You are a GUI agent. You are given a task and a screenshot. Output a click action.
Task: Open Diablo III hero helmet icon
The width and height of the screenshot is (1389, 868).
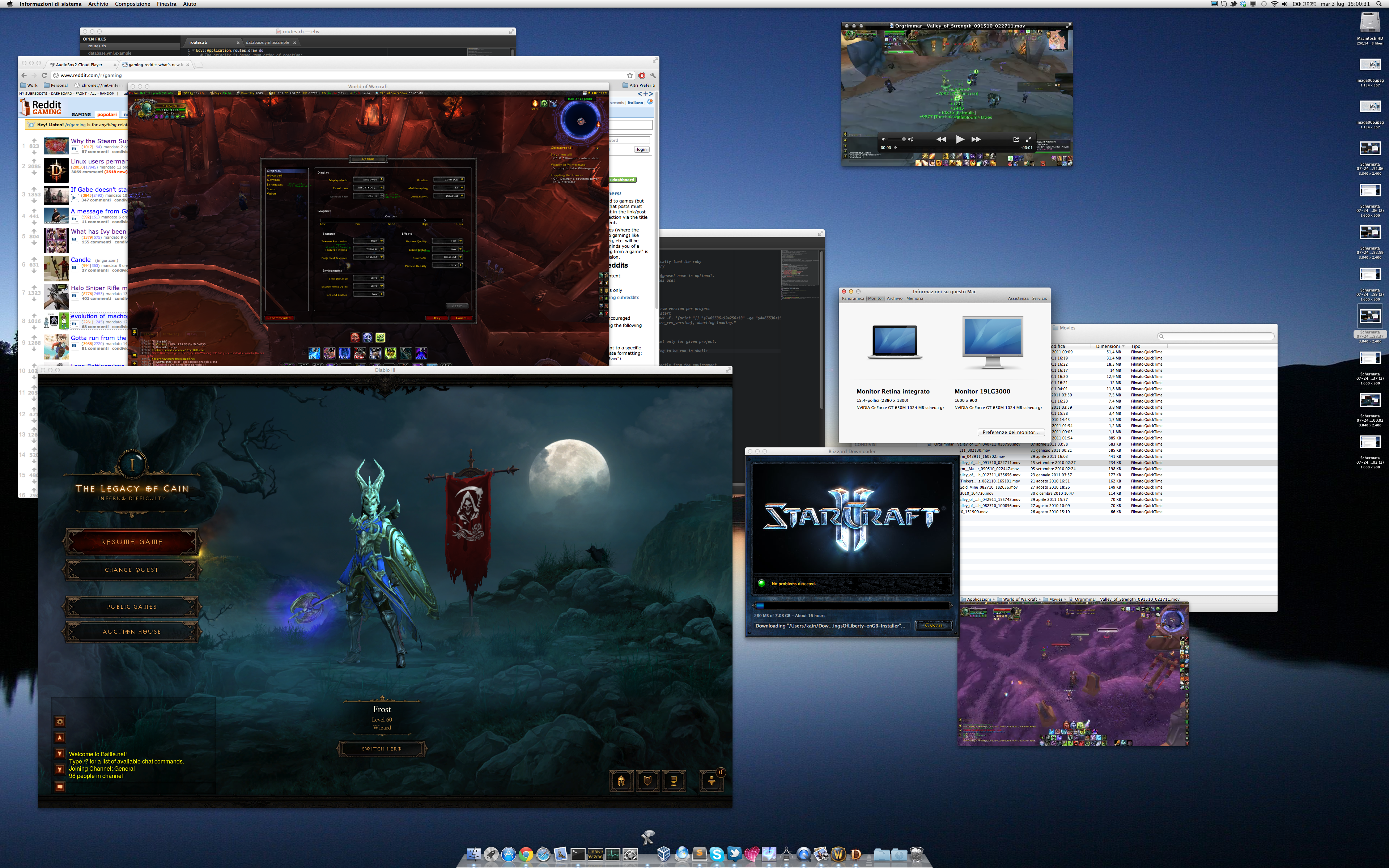pos(621,781)
